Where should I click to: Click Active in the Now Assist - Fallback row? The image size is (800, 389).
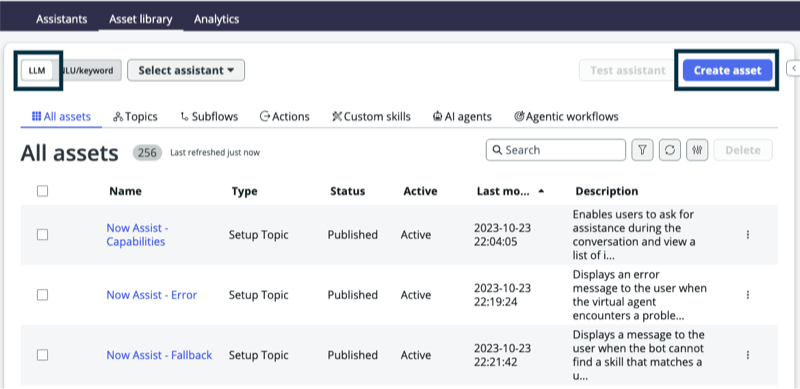pos(416,355)
